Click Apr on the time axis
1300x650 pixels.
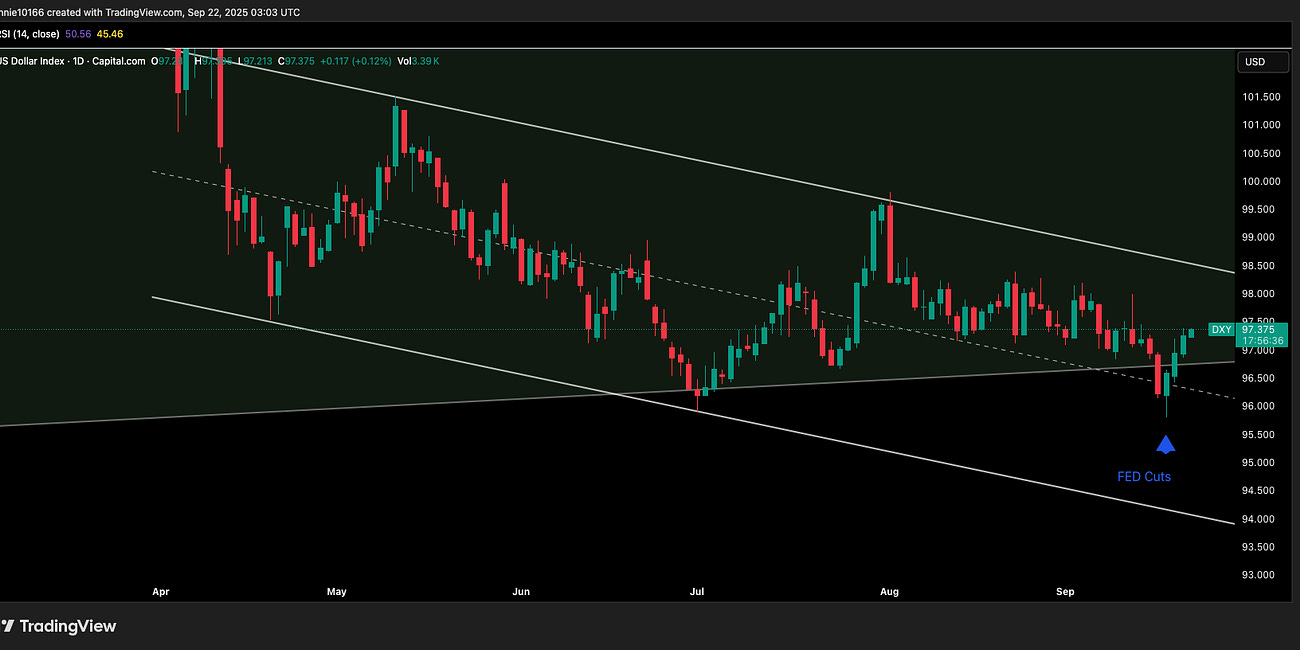160,591
